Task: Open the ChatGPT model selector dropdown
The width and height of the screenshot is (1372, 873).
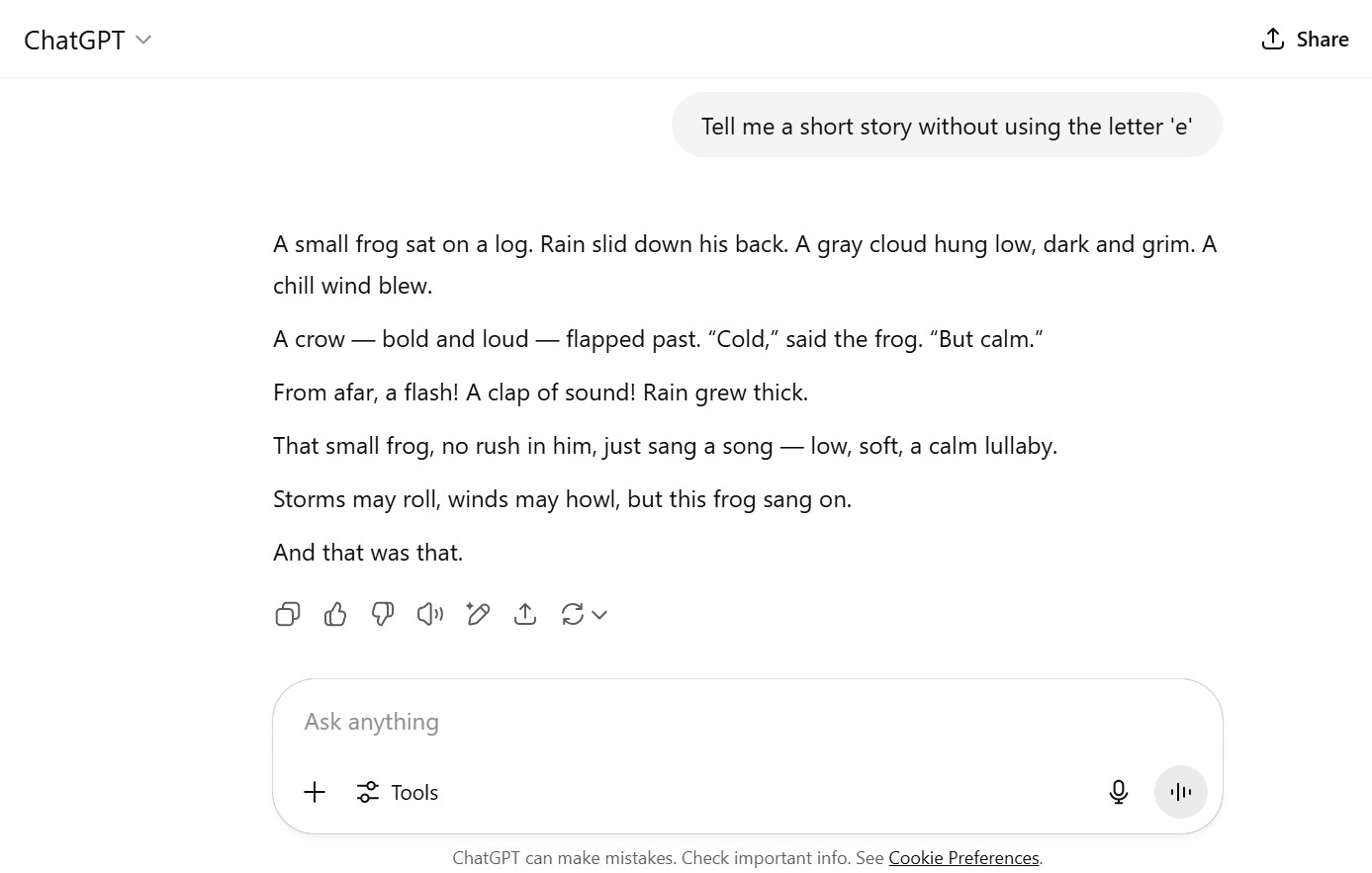Action: click(143, 40)
